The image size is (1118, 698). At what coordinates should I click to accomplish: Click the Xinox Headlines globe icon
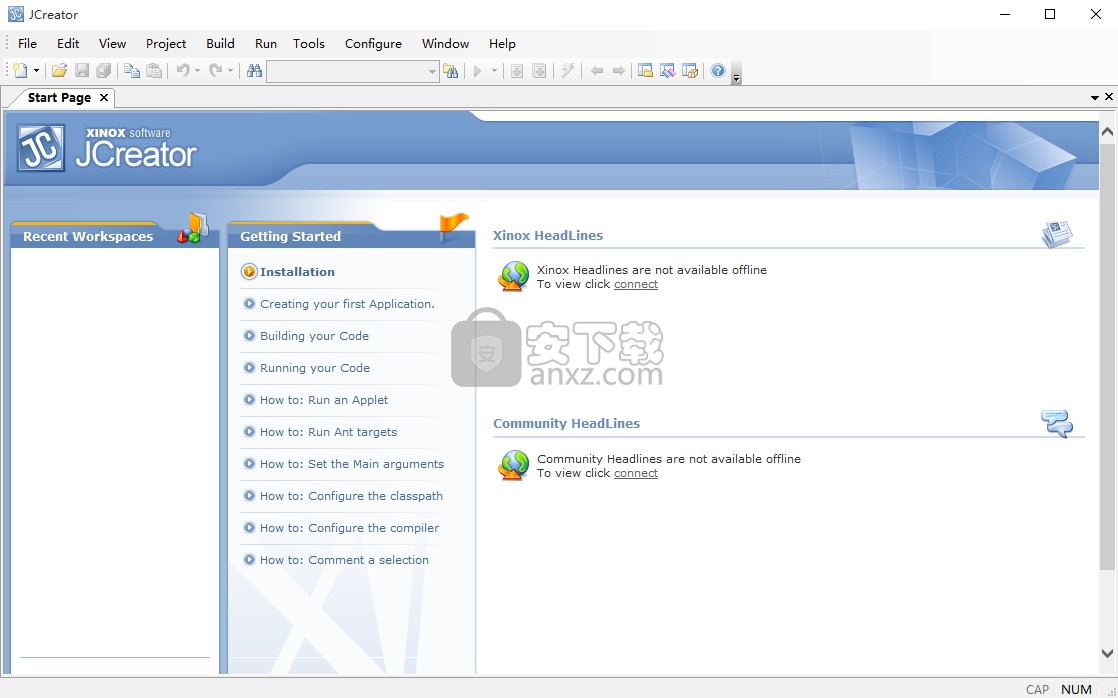point(513,277)
